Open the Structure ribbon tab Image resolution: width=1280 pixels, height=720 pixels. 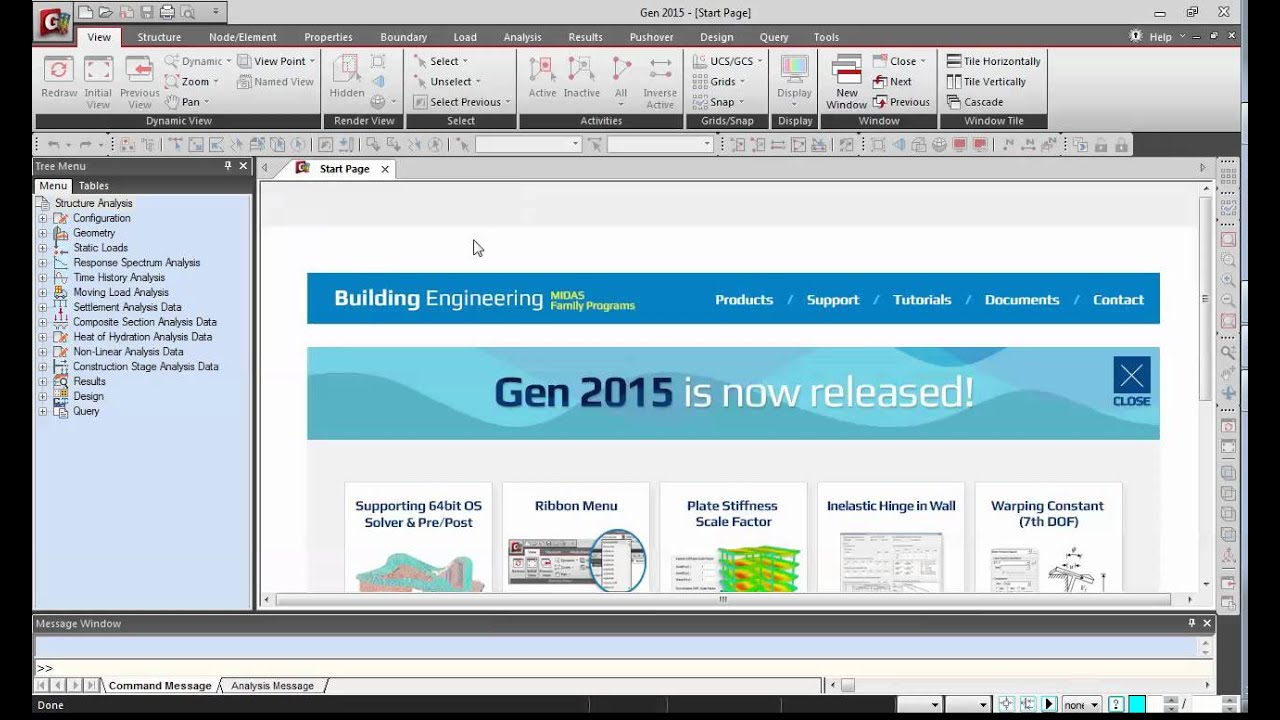pos(159,37)
